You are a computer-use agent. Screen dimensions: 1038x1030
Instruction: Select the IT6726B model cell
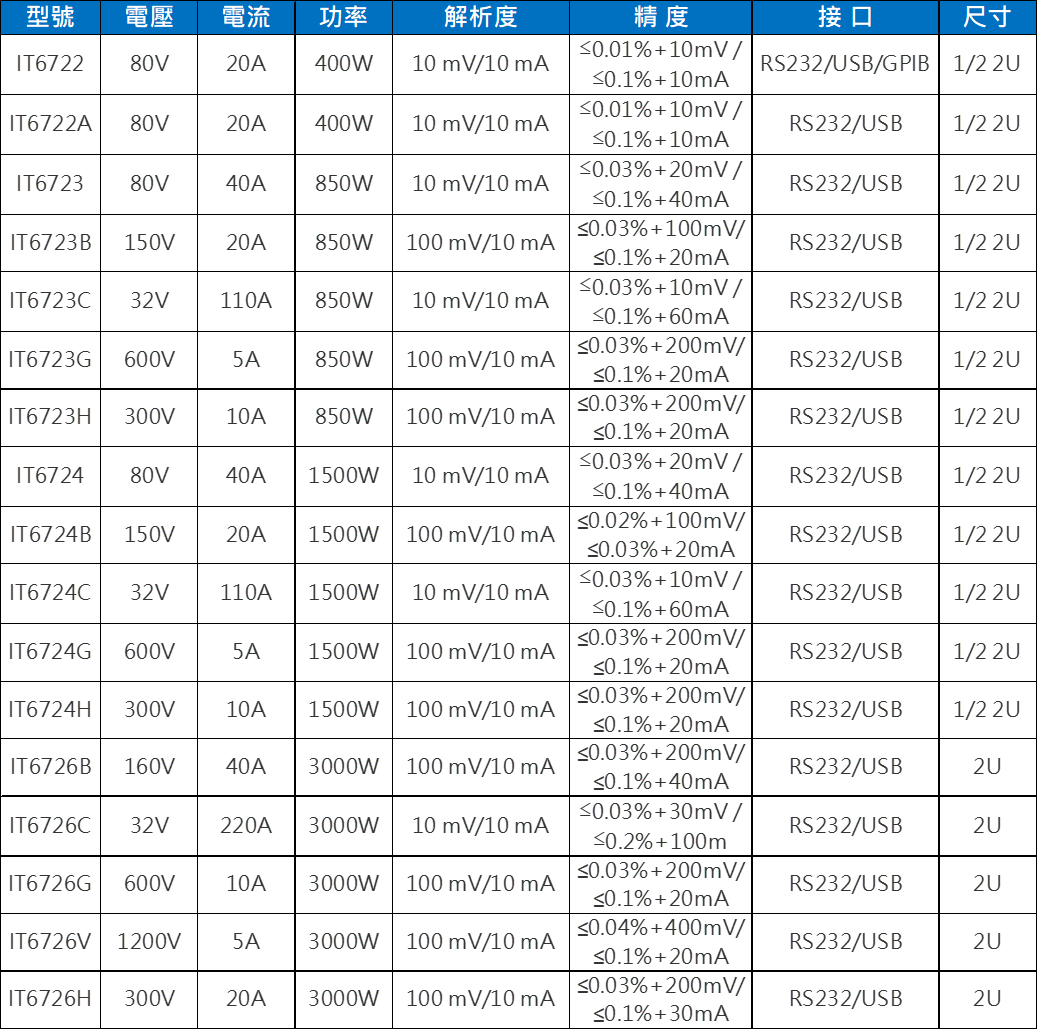coord(50,767)
